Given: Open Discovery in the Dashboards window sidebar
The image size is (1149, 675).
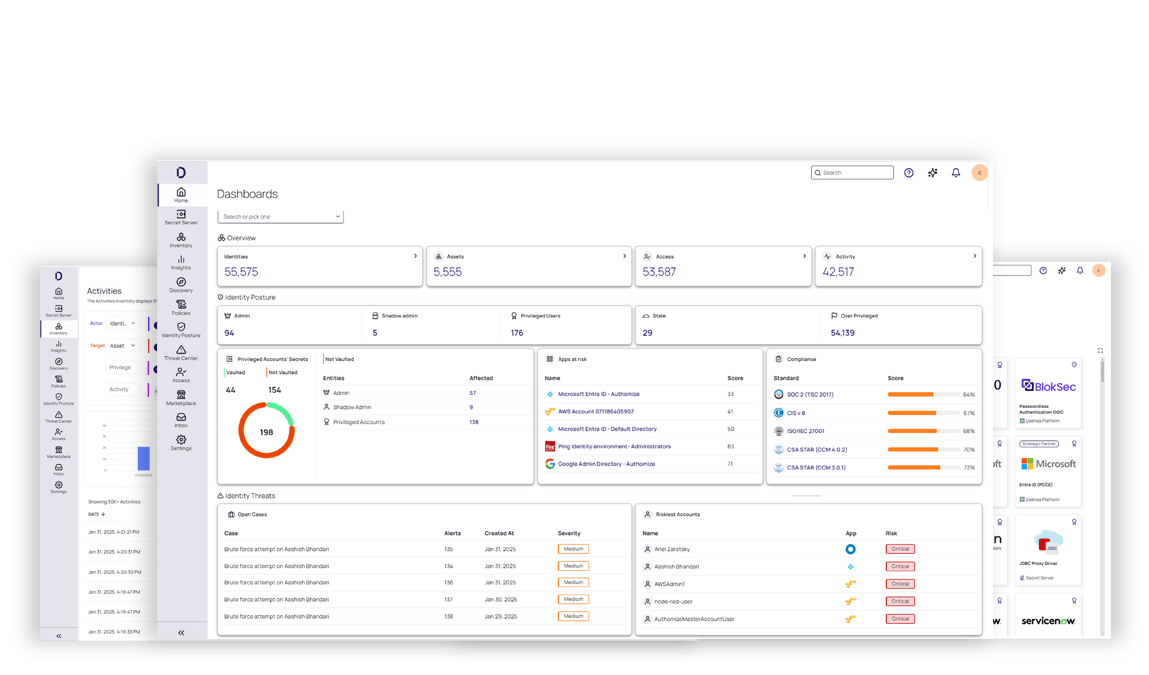Looking at the screenshot, I should (181, 285).
